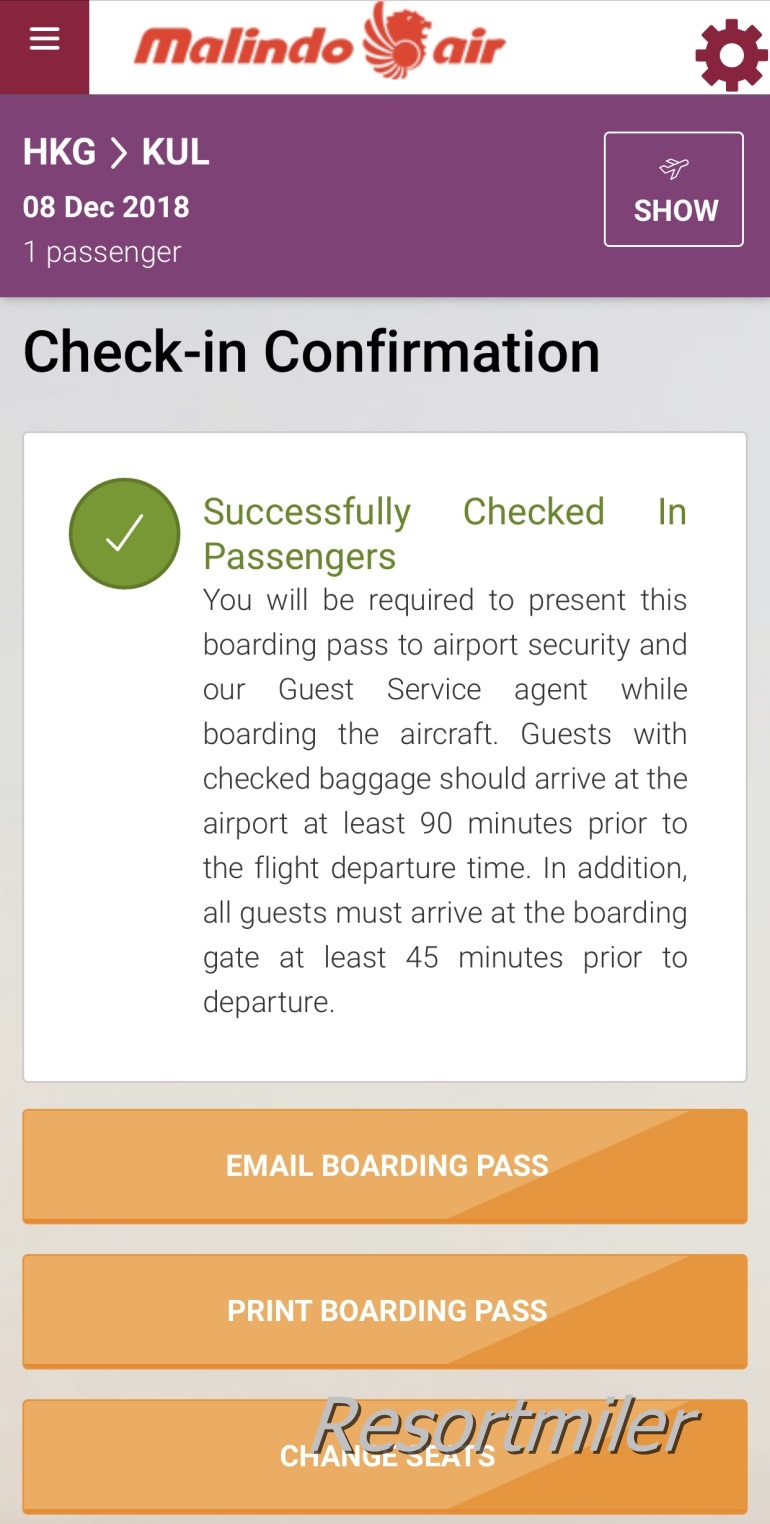Tap the green checkmark success icon
770x1524 pixels.
[x=125, y=534]
